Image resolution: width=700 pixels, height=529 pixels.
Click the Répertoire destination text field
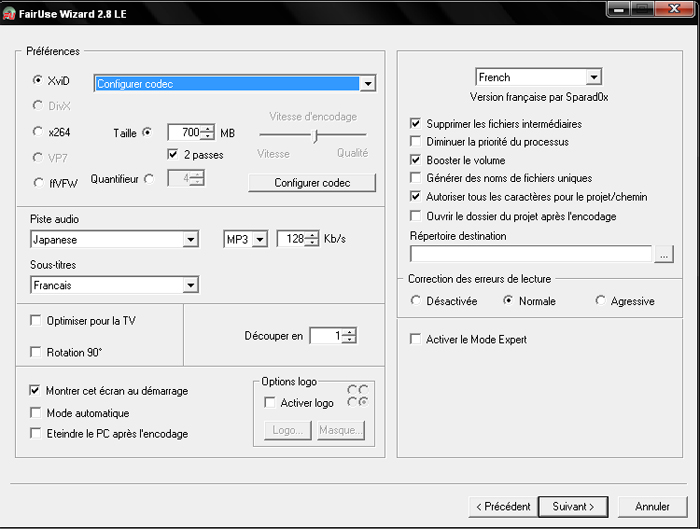click(531, 254)
